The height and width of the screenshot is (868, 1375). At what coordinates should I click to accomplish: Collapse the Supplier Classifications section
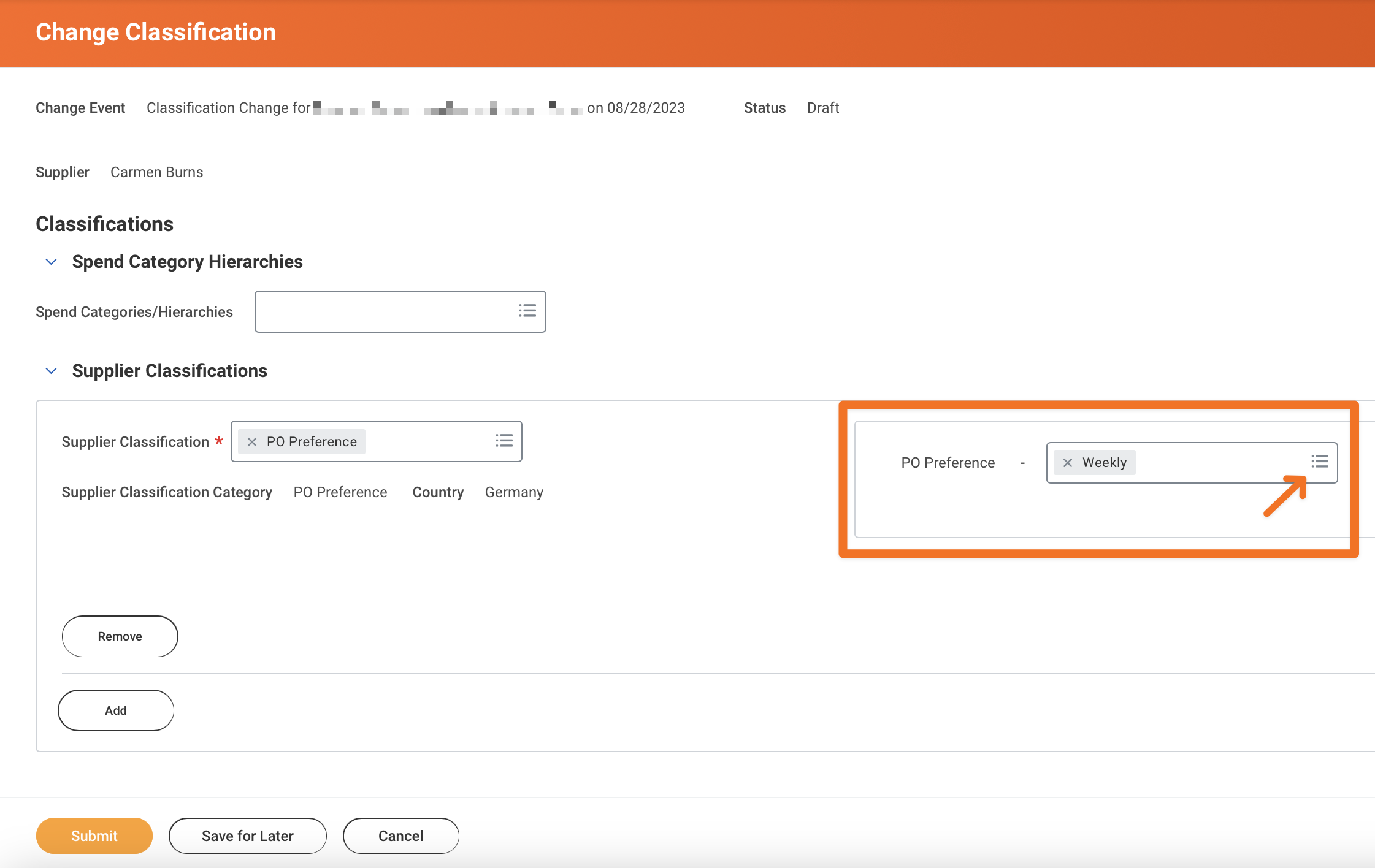51,370
